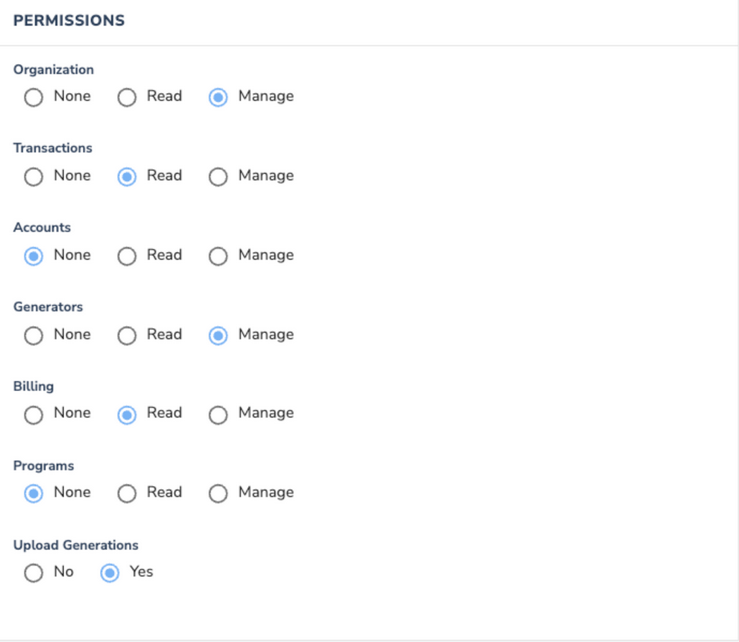739x642 pixels.
Task: Select None for Programs
Action: pyautogui.click(x=33, y=494)
